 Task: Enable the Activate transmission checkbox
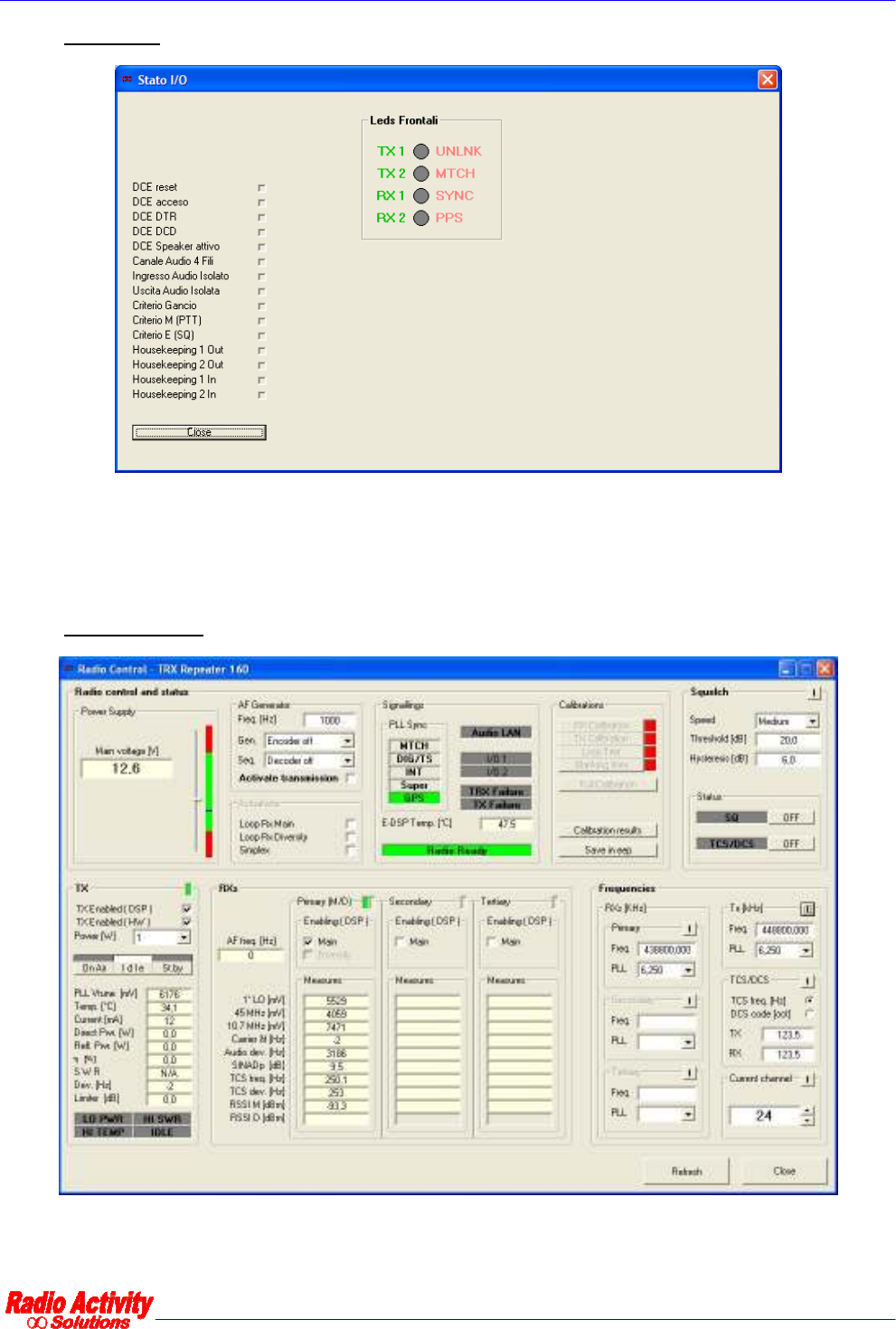(351, 778)
